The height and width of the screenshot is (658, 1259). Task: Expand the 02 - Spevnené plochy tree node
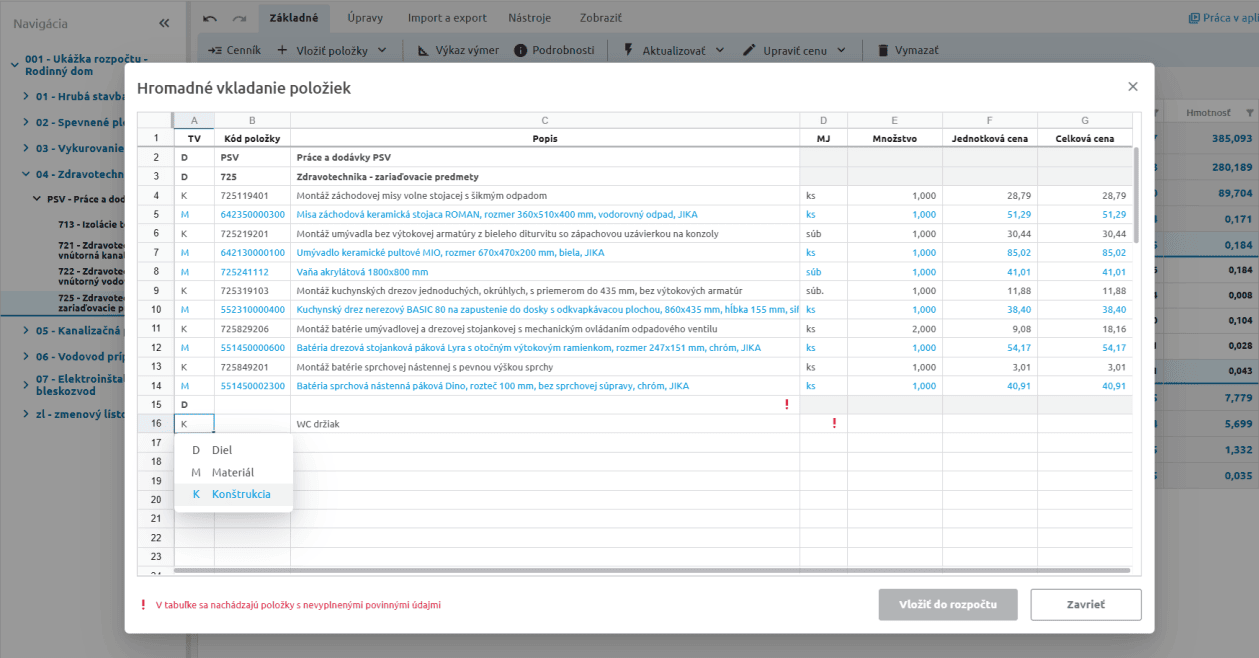coord(26,122)
